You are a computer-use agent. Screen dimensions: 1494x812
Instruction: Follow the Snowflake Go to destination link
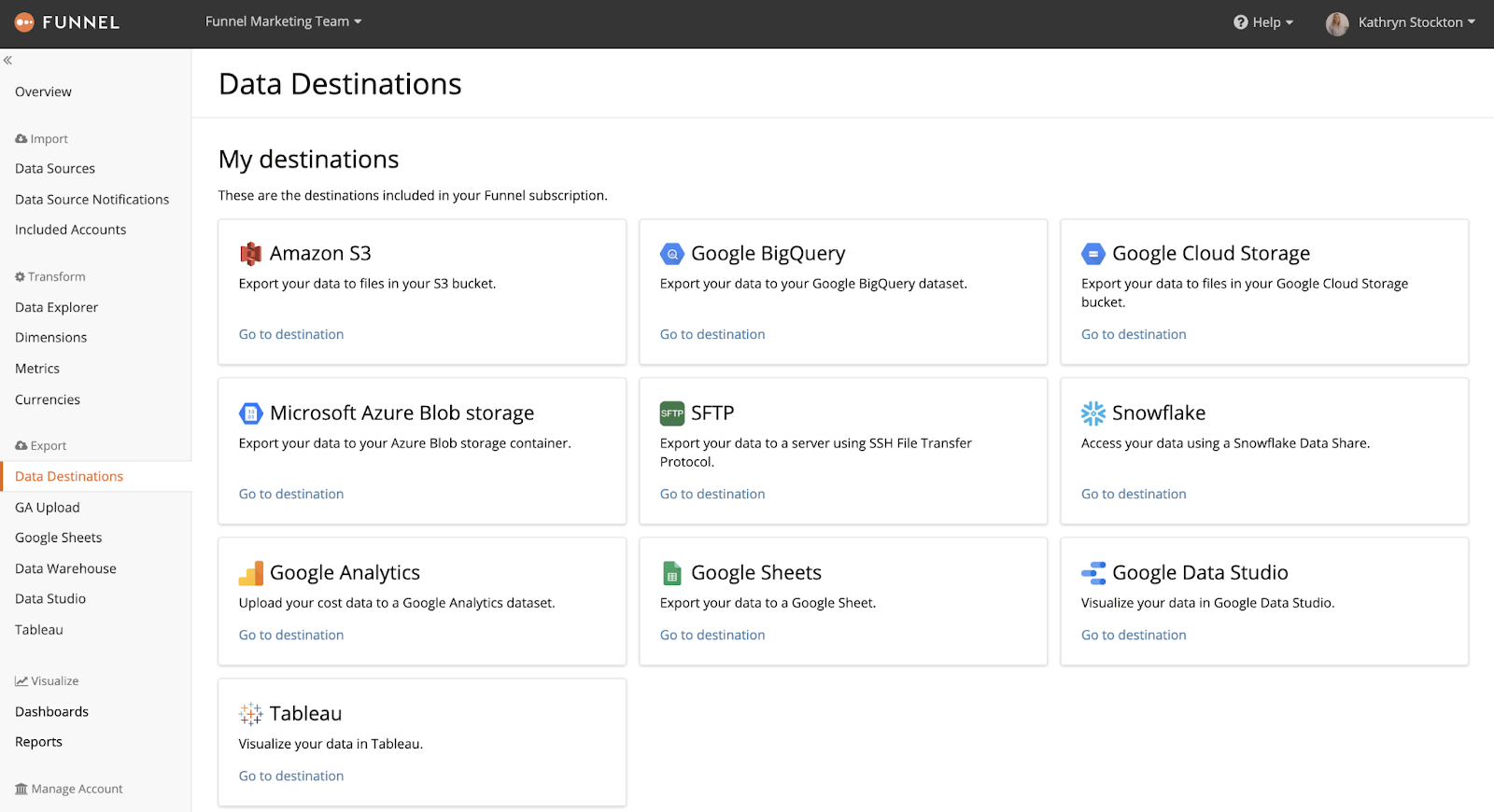coord(1134,494)
